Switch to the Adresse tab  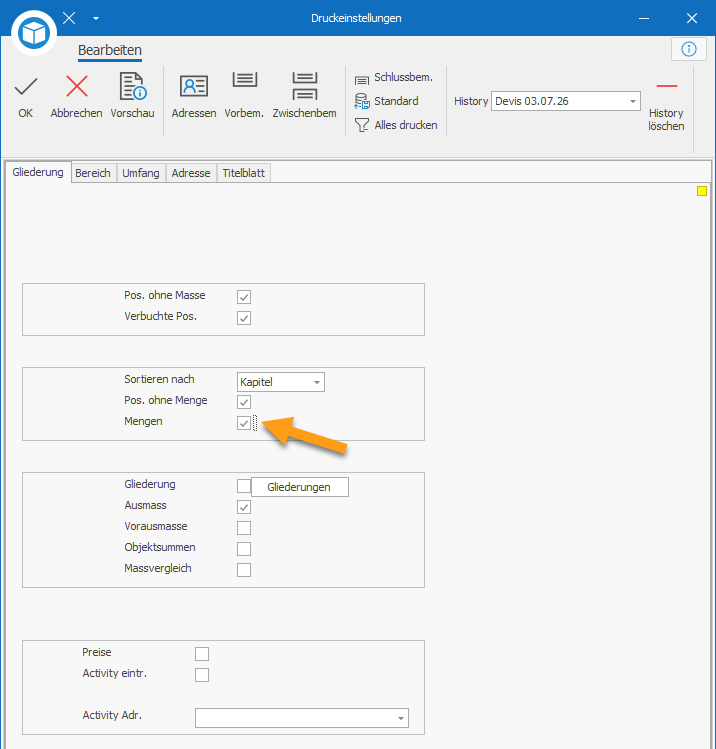pyautogui.click(x=191, y=173)
